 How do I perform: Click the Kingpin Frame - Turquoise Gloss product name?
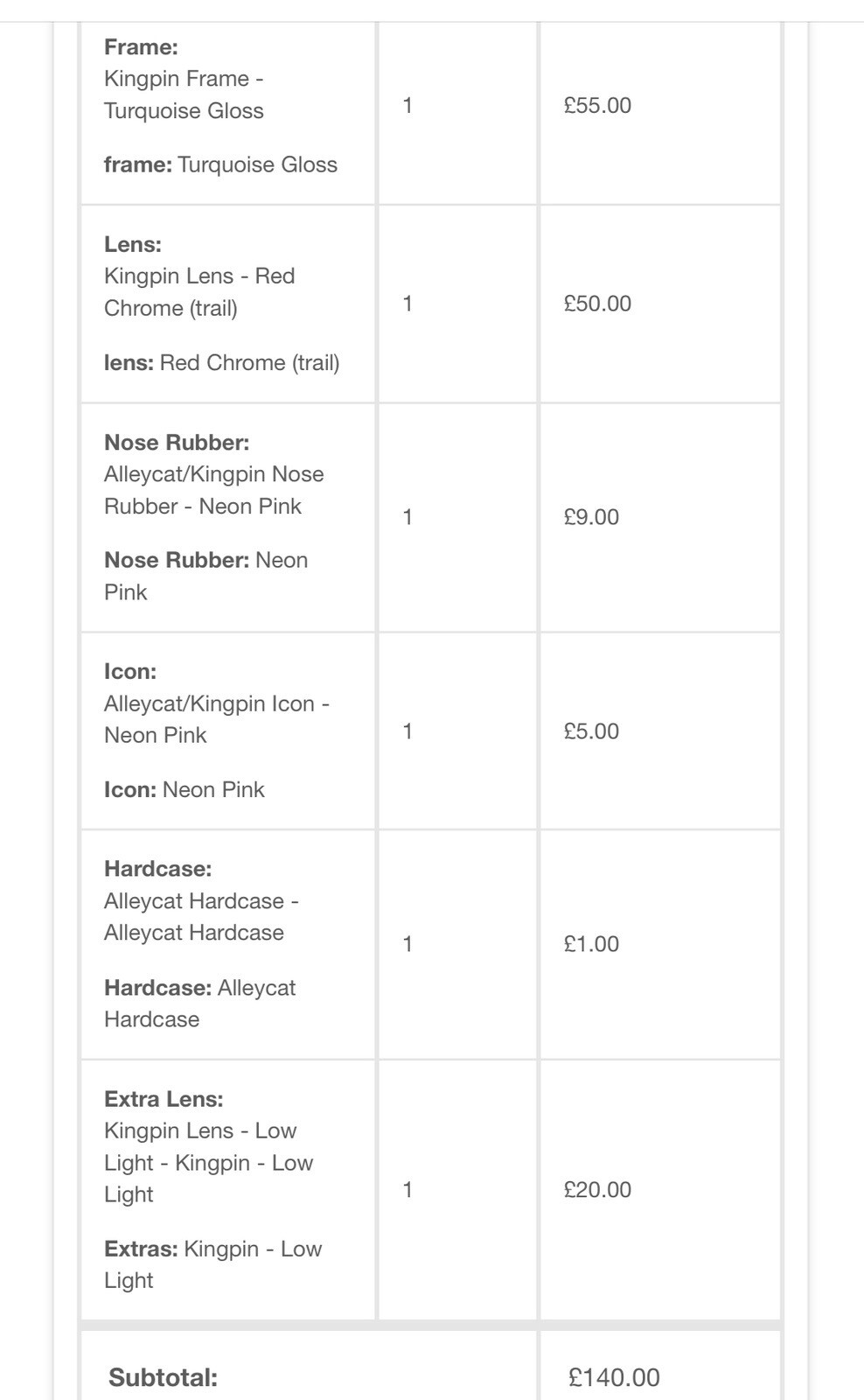click(x=184, y=94)
